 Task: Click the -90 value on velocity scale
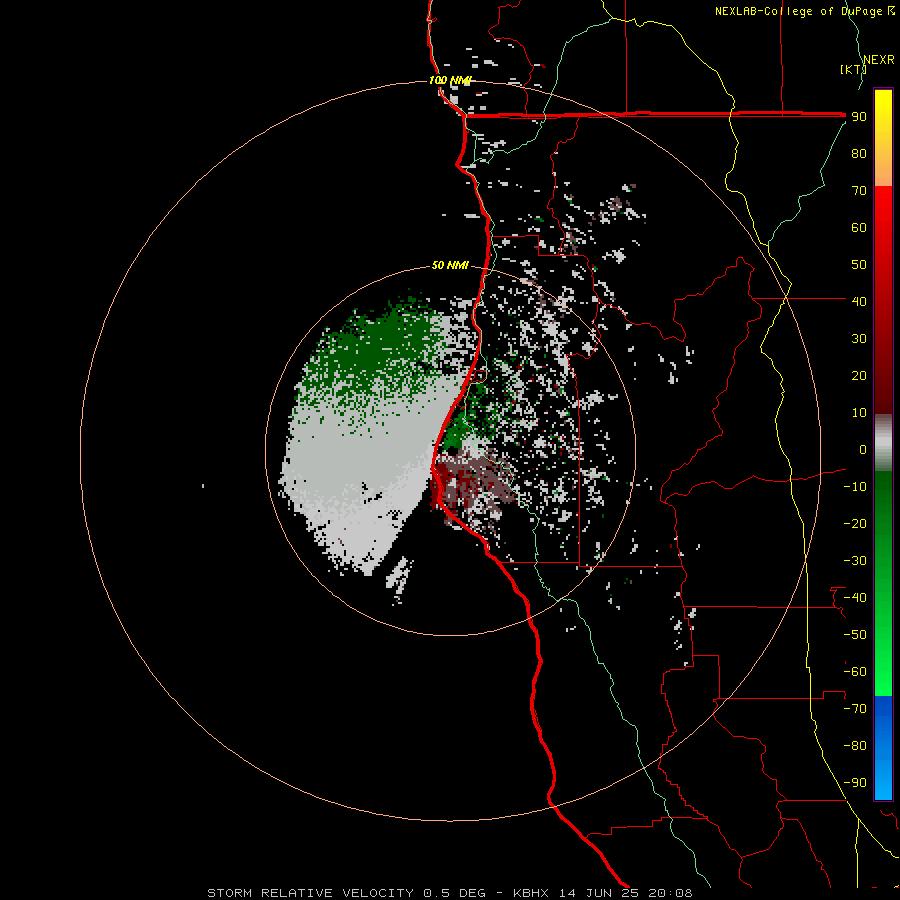pos(855,783)
